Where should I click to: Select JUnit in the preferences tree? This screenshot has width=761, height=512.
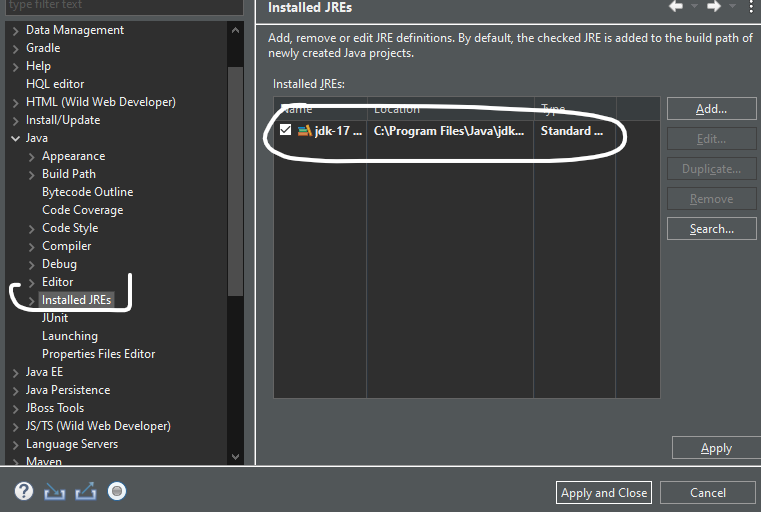click(x=55, y=318)
